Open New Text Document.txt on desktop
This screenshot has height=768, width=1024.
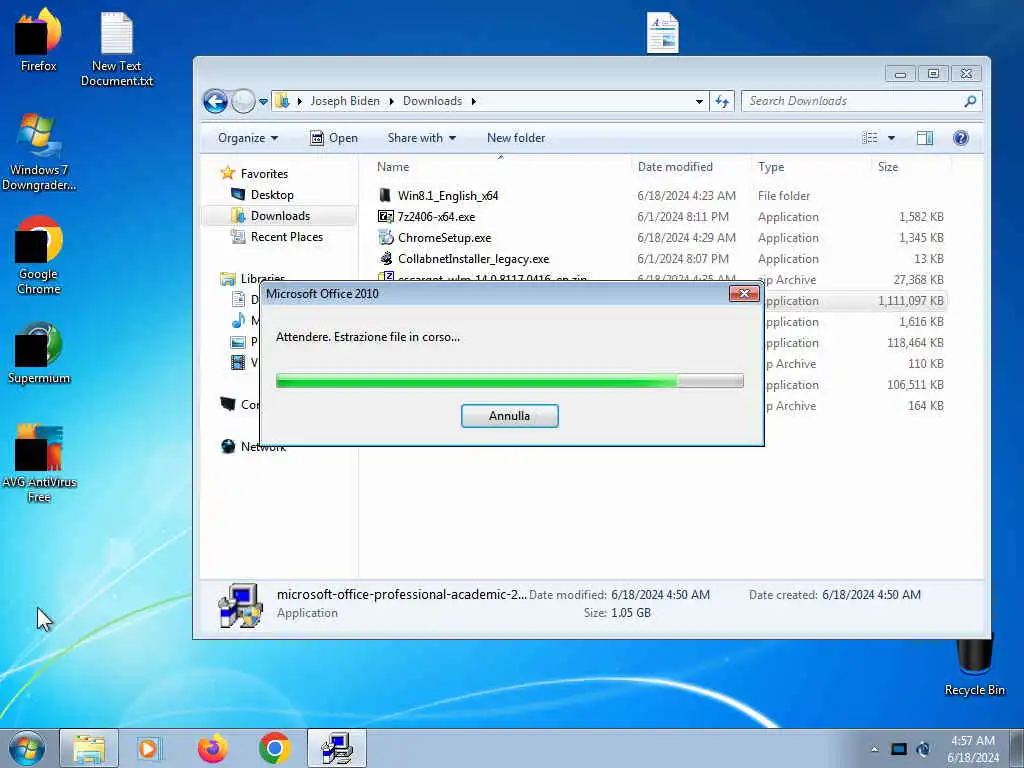pyautogui.click(x=117, y=49)
